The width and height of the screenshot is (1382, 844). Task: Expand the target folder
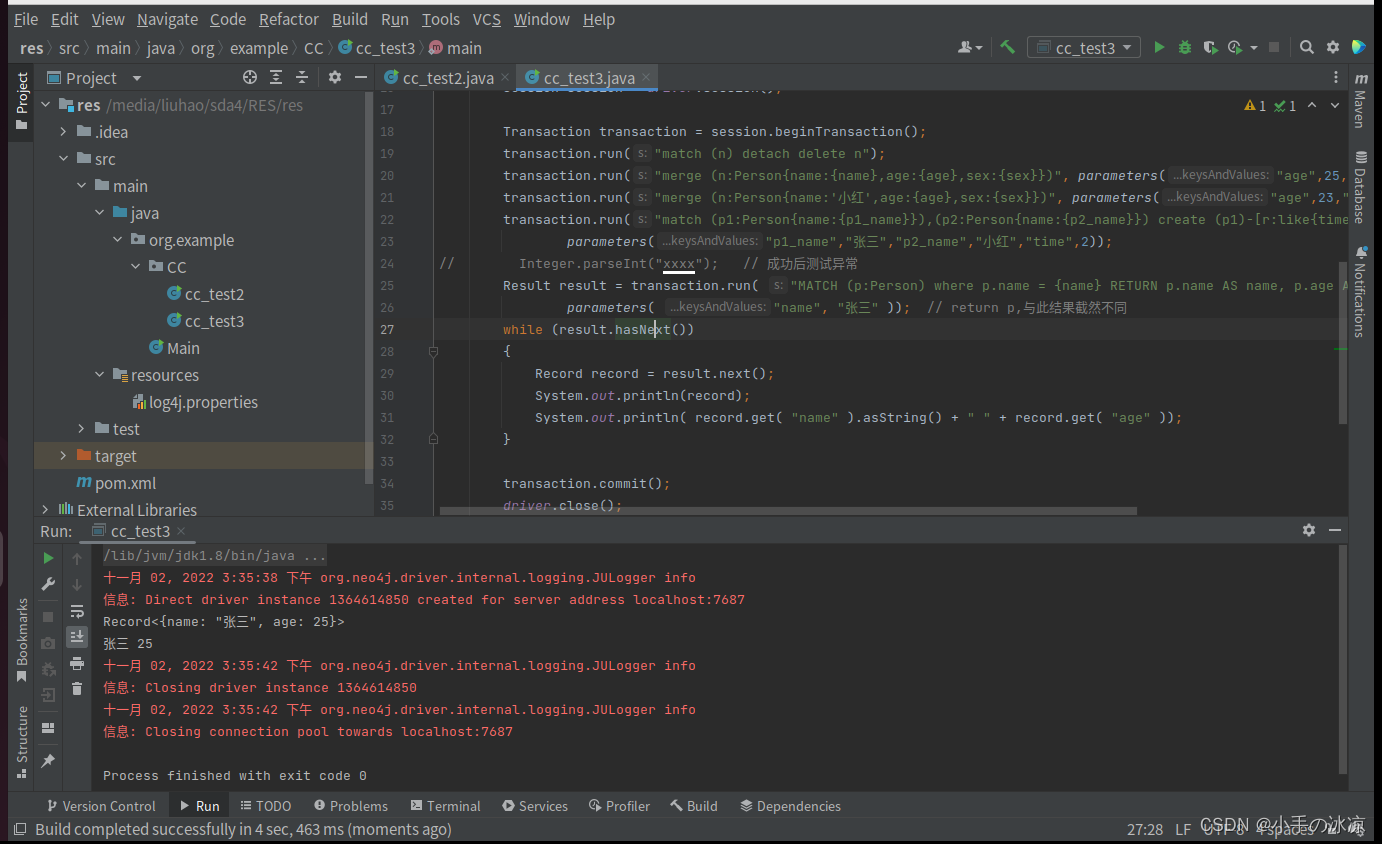(x=63, y=456)
